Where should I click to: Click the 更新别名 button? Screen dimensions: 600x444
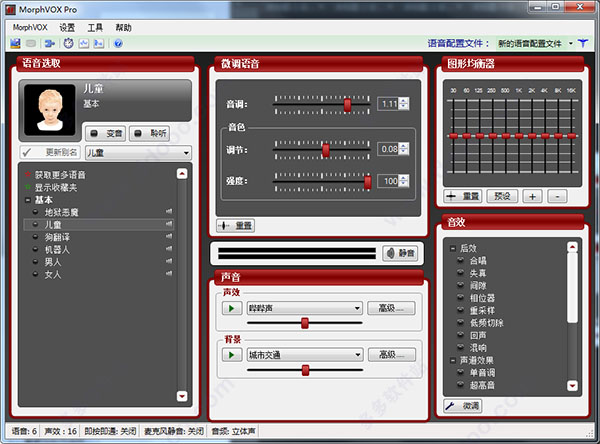point(50,152)
